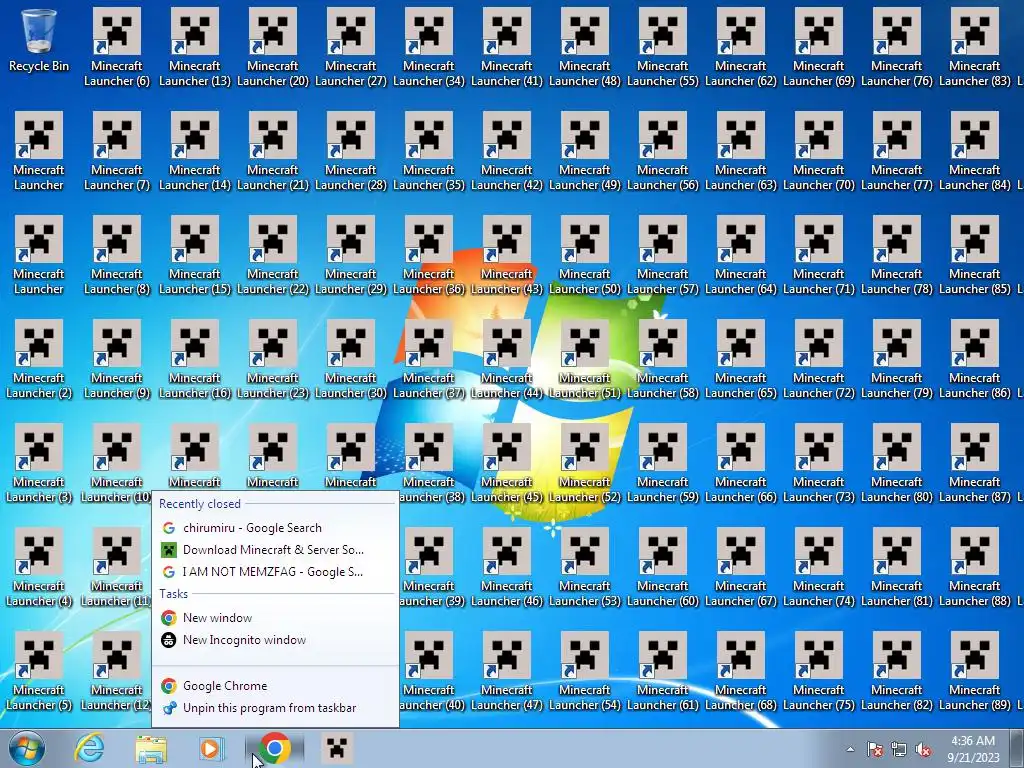Select the Minecraft Launcher (65) shortcut
The image size is (1024, 768).
741,359
